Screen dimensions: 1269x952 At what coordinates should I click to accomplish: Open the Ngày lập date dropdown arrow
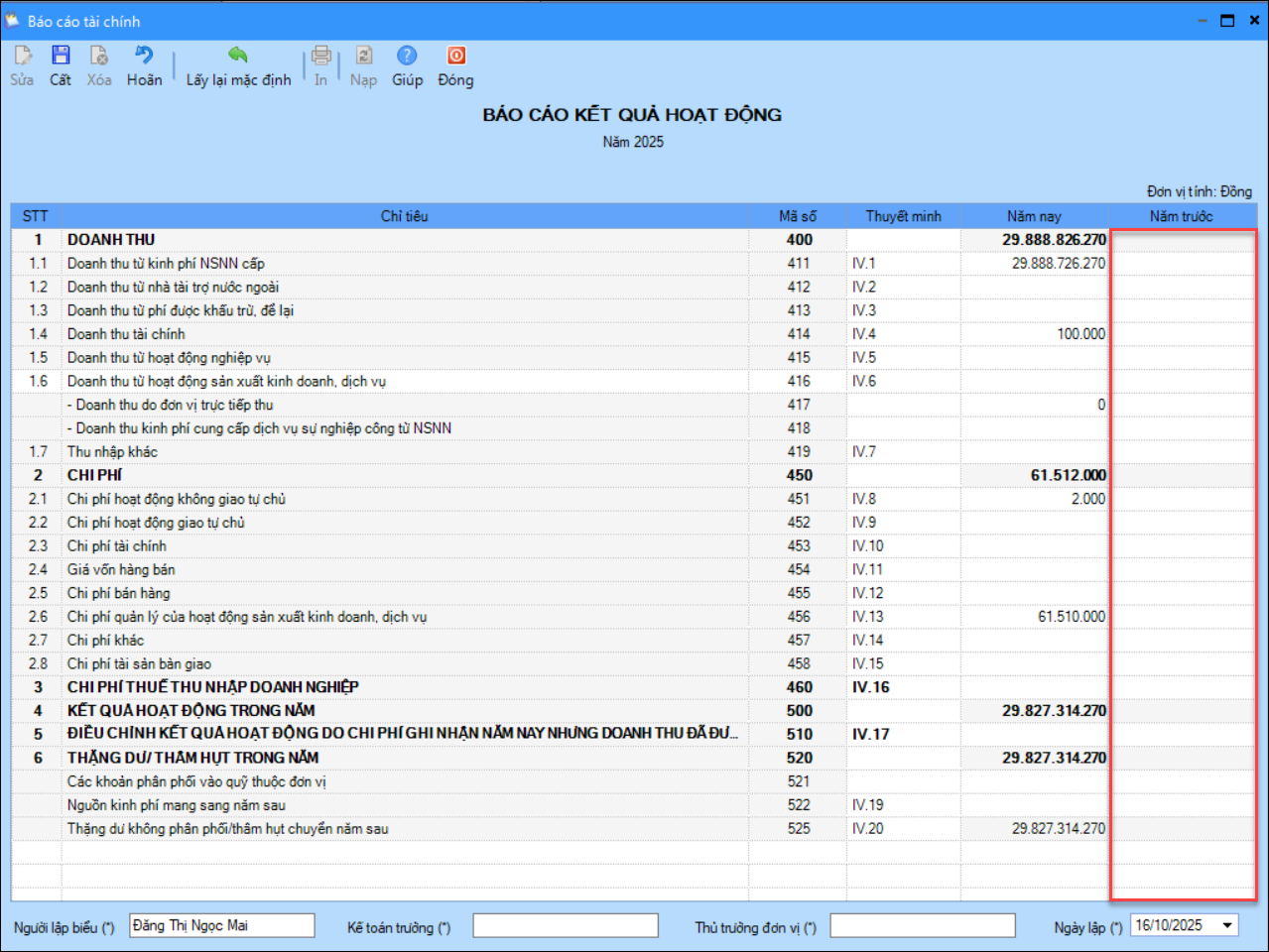tap(1227, 925)
